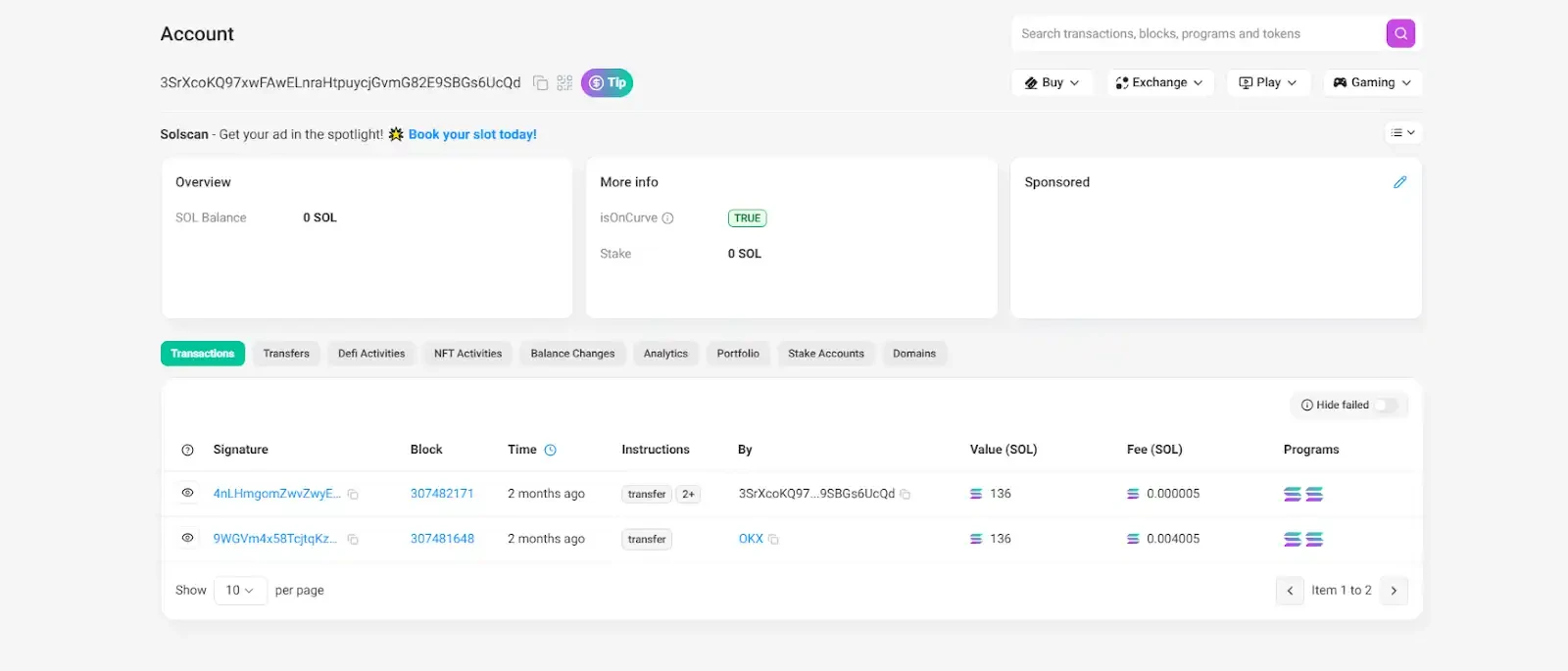Click the purple search magnifier button

(1400, 33)
